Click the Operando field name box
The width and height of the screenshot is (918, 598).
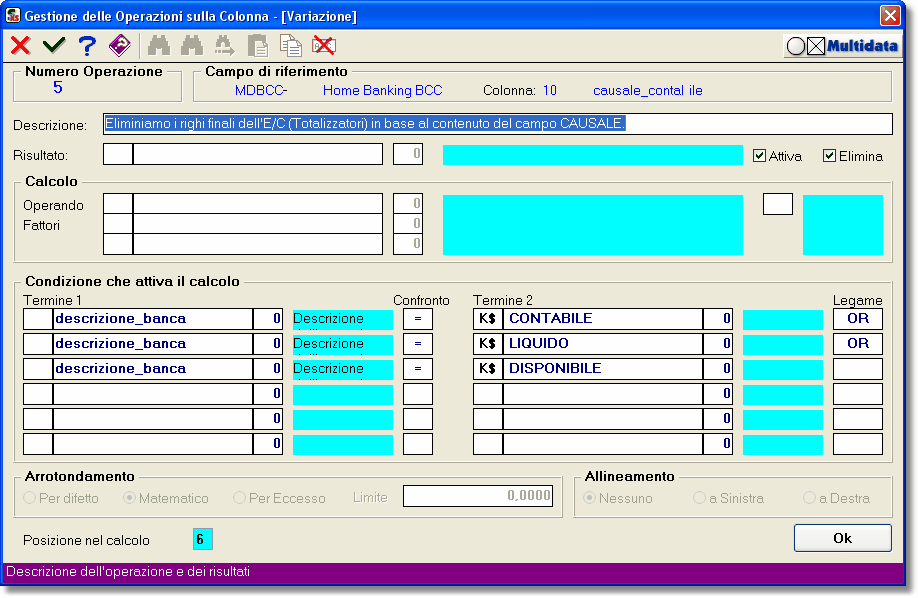258,204
